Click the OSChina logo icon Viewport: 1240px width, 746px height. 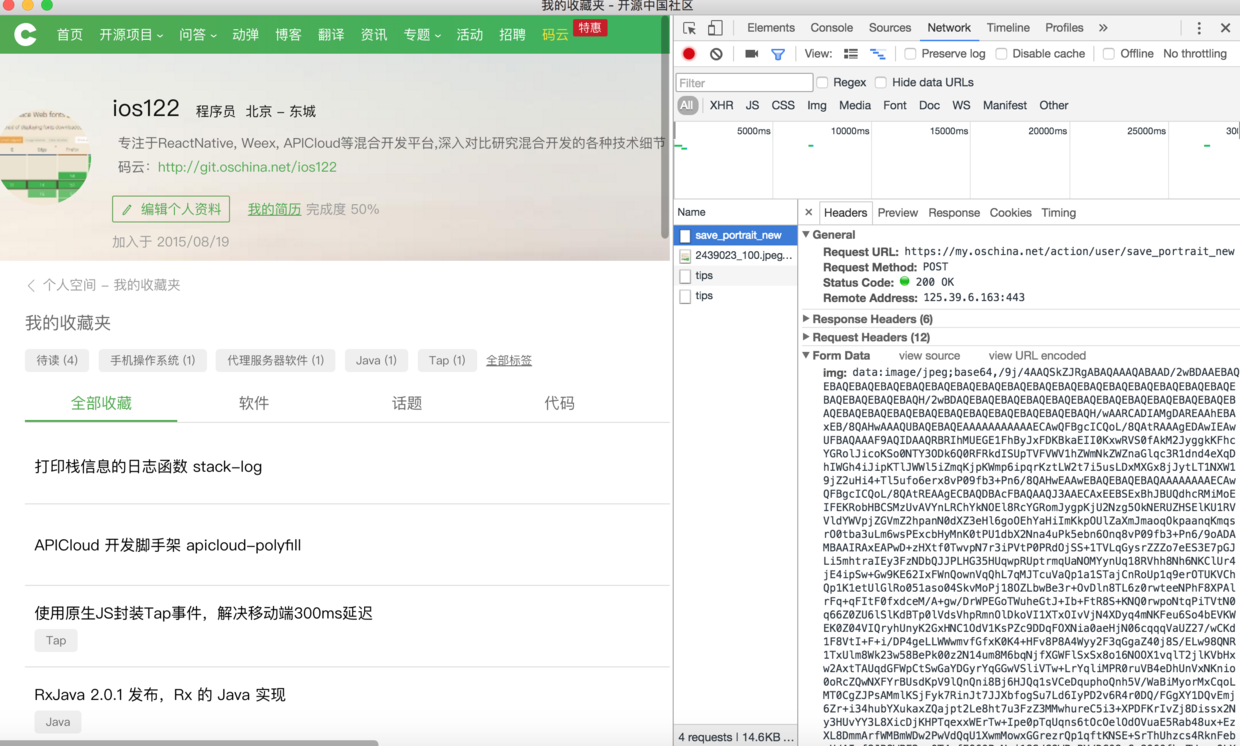click(x=25, y=35)
